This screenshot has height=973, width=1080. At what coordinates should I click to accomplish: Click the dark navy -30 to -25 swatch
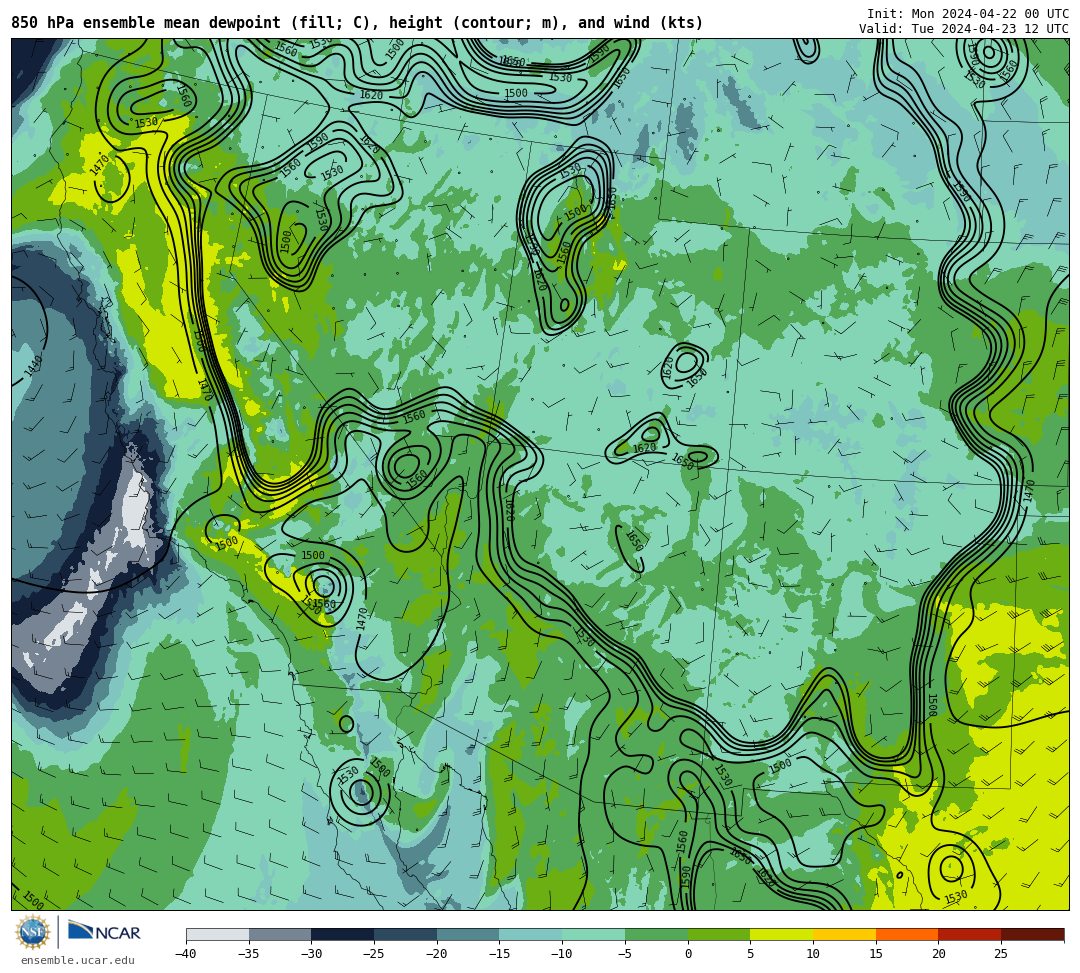342,934
